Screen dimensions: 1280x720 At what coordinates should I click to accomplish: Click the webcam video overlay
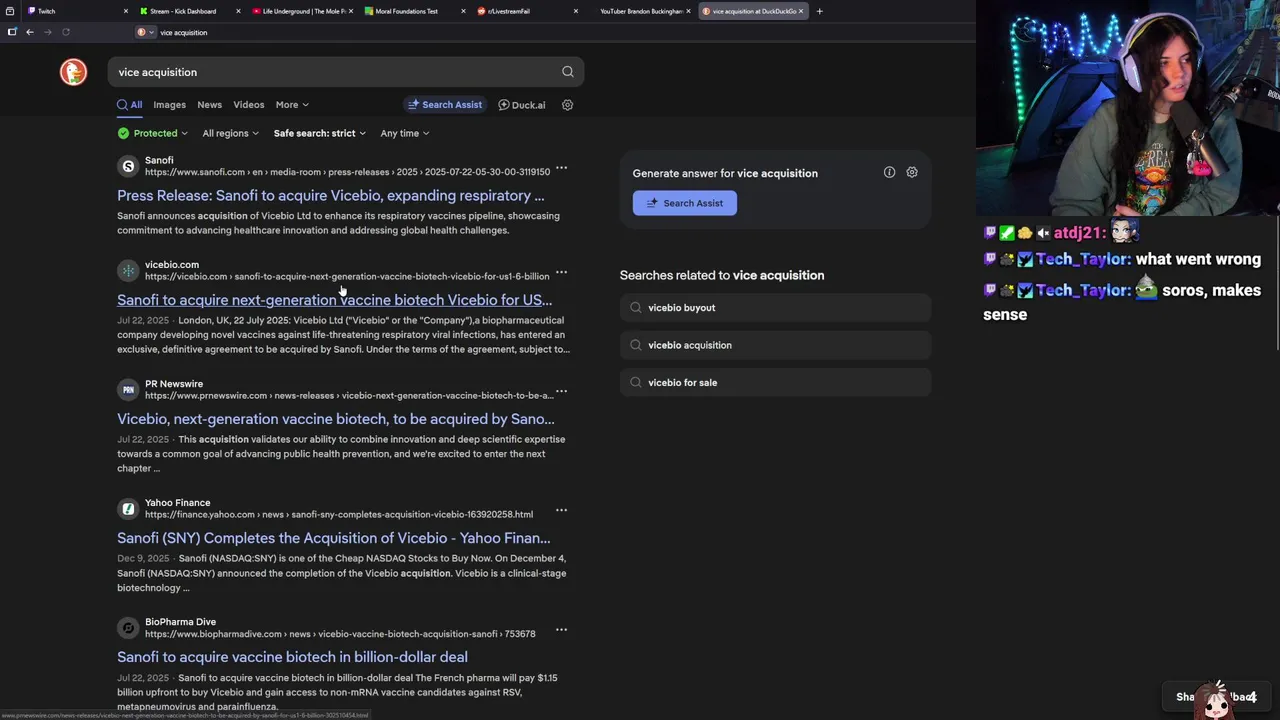point(1128,108)
